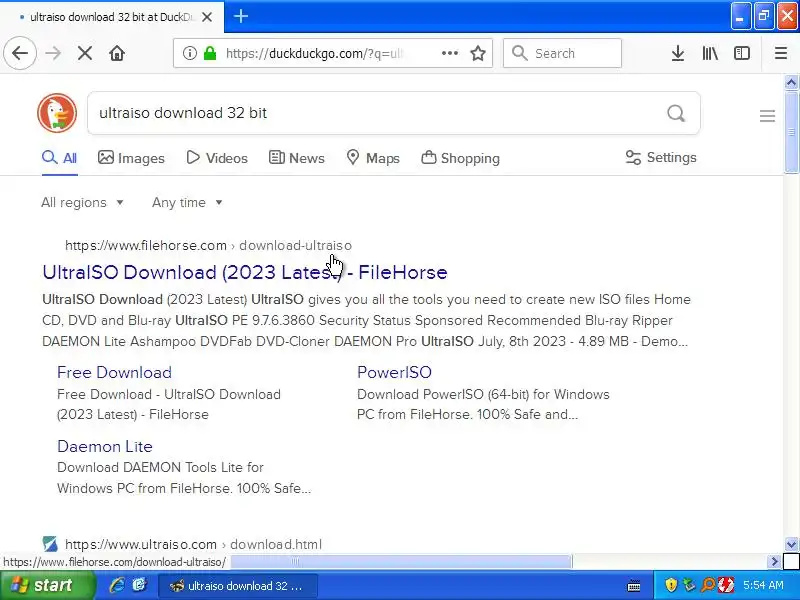Open the PowerISO sublink
The image size is (800, 600).
pyautogui.click(x=394, y=372)
